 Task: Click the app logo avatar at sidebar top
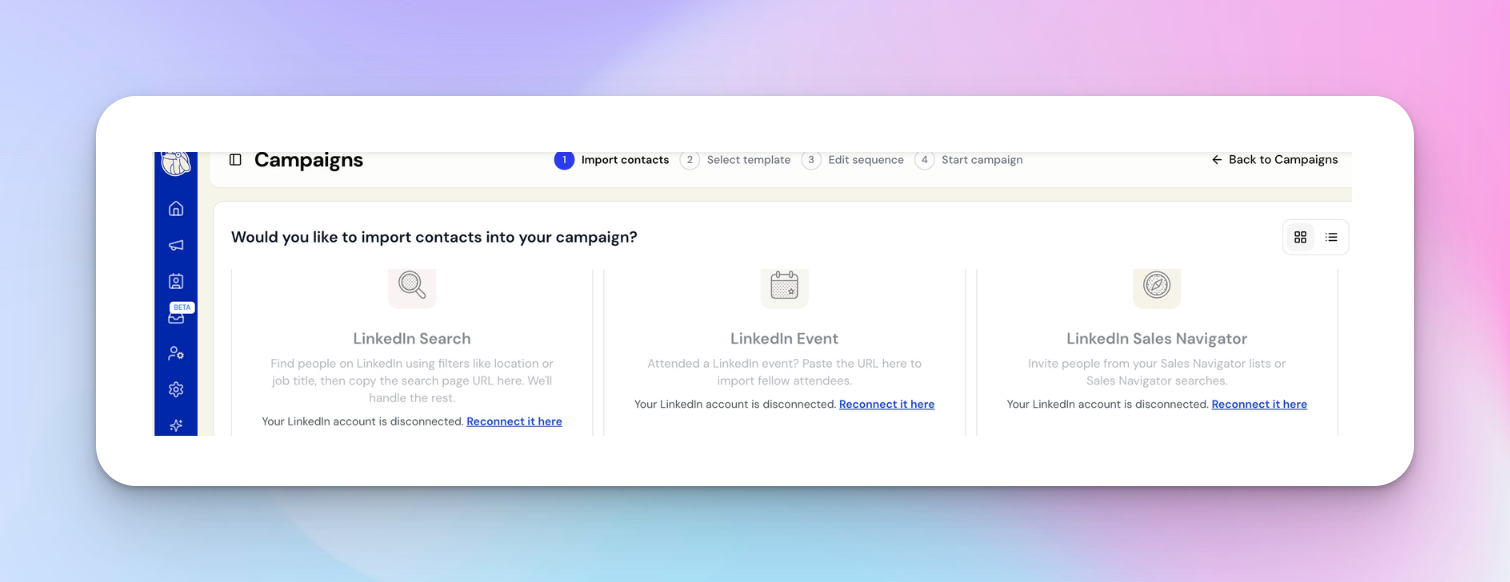[x=176, y=163]
